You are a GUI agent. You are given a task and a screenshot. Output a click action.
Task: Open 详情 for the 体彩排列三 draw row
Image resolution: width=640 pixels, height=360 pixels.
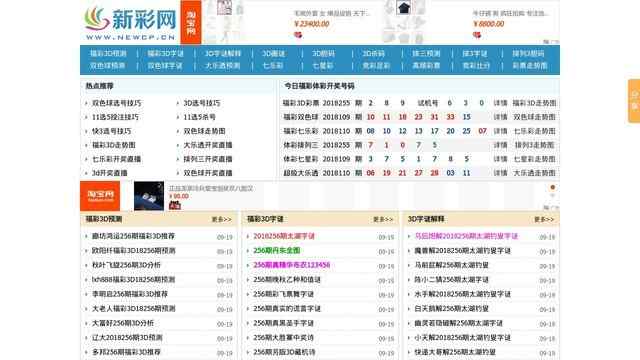[500, 145]
